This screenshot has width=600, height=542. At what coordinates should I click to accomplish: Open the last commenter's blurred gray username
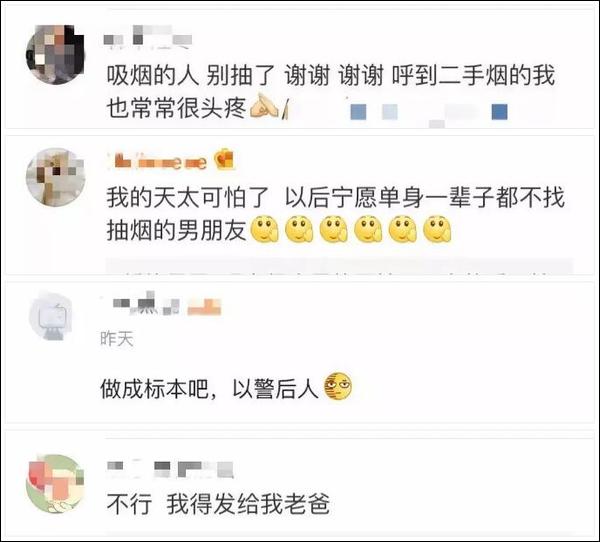pyautogui.click(x=170, y=469)
